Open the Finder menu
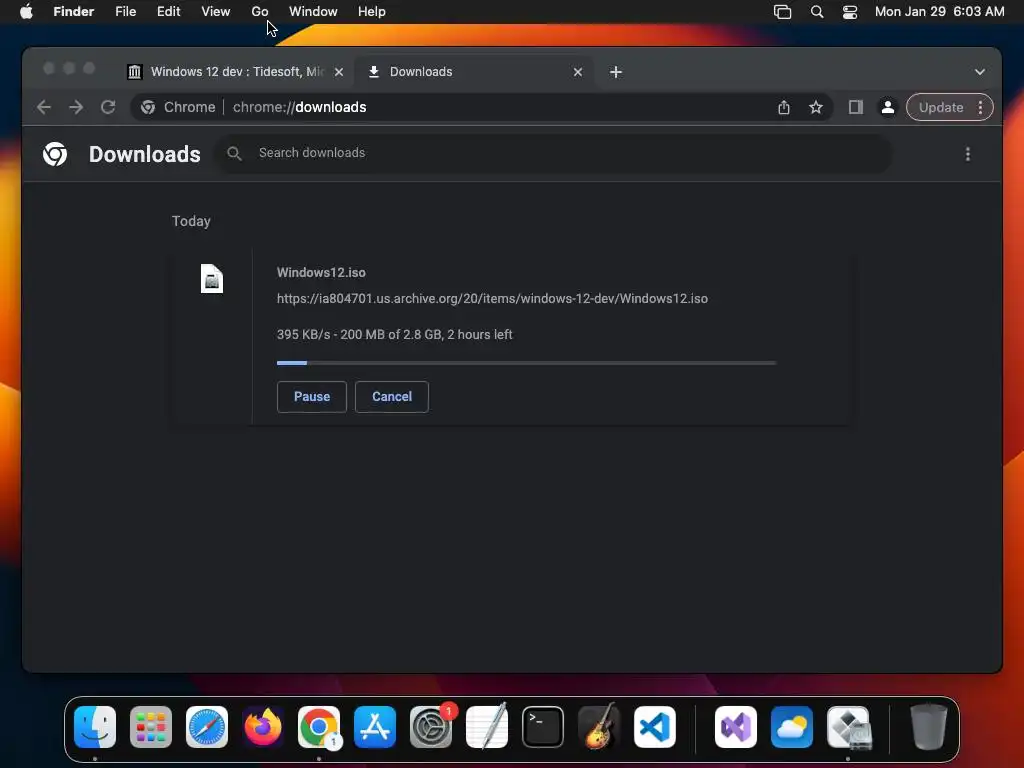The image size is (1024, 768). 73,12
